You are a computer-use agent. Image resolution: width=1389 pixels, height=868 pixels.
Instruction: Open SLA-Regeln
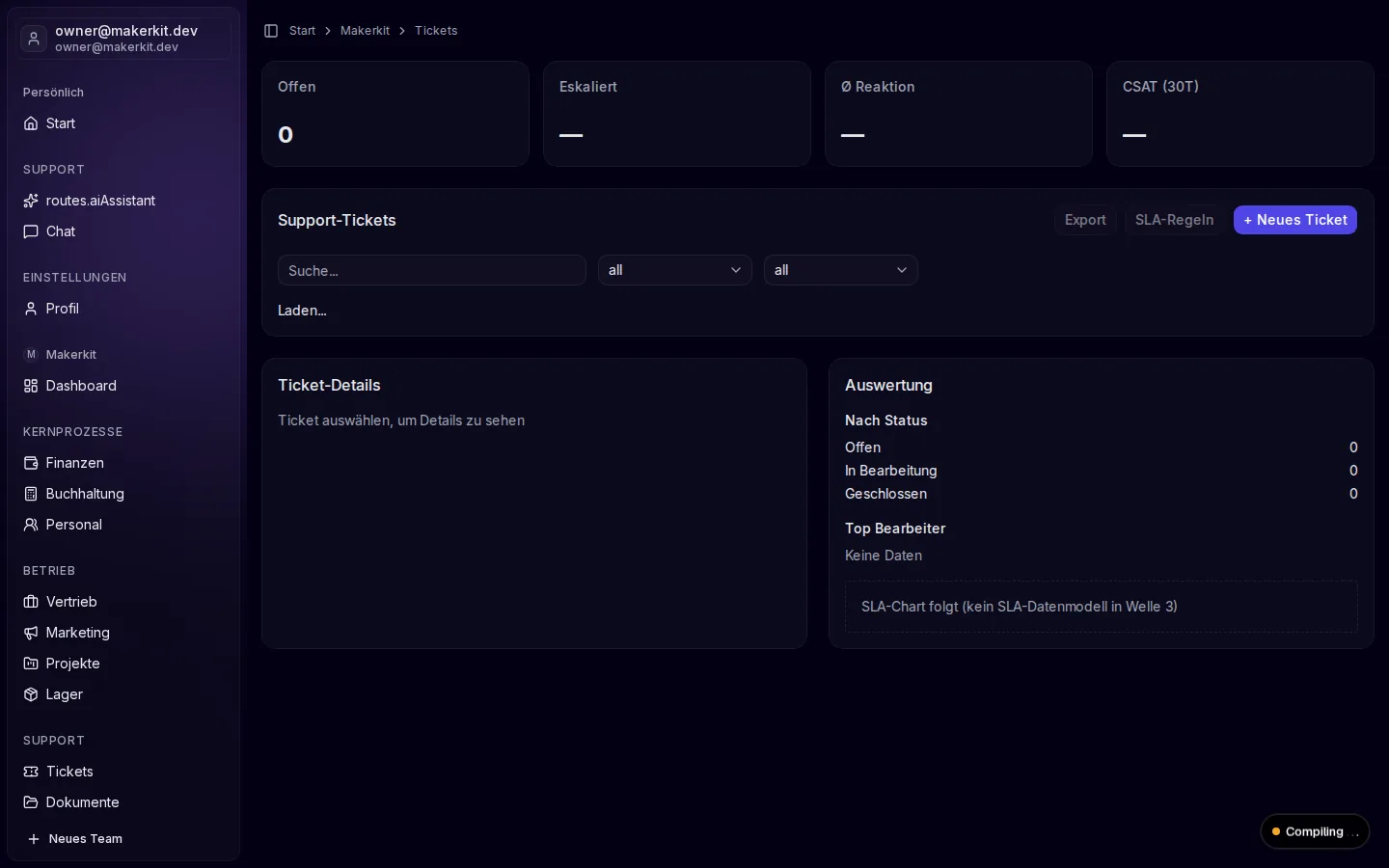(1174, 220)
